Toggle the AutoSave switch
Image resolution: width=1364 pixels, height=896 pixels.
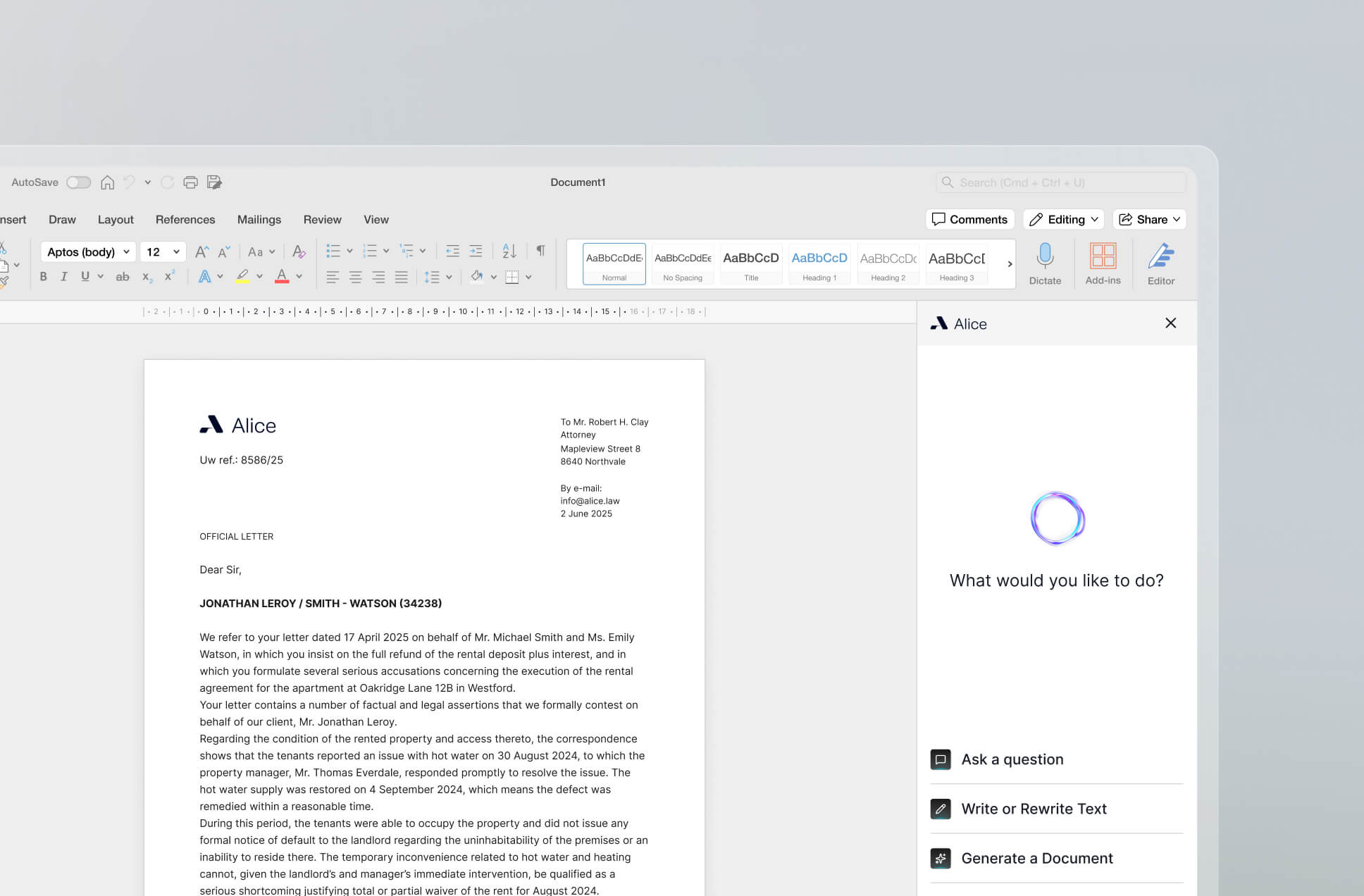point(78,182)
